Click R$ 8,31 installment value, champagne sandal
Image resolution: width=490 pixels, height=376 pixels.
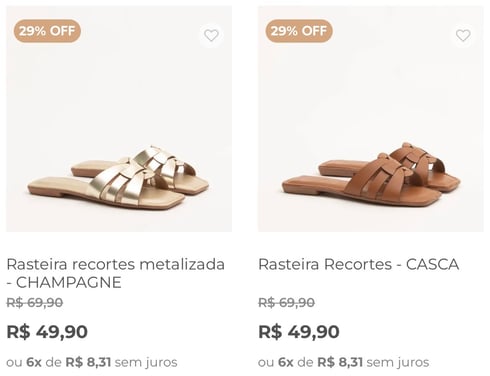(88, 362)
